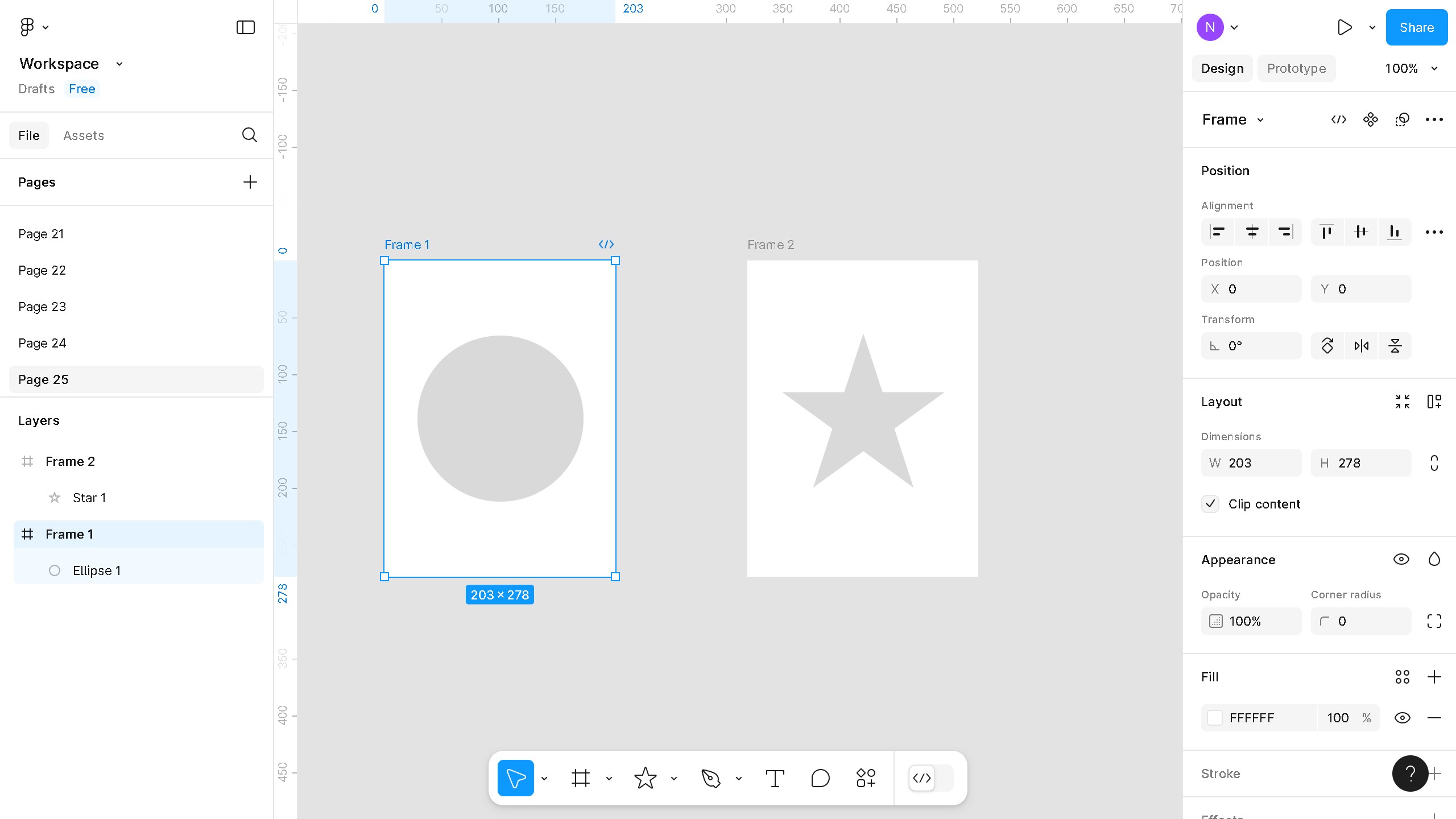The image size is (1456, 819).
Task: Open the Actions tool in toolbar
Action: (x=866, y=778)
